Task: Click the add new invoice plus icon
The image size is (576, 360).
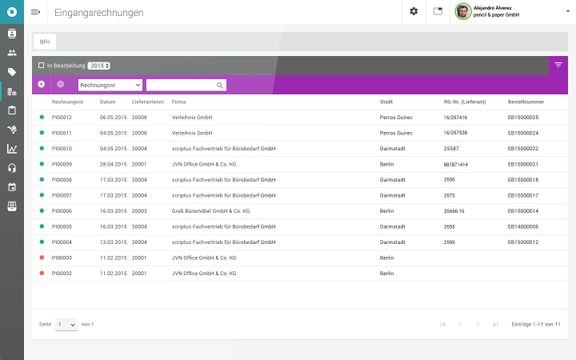Action: tap(42, 84)
